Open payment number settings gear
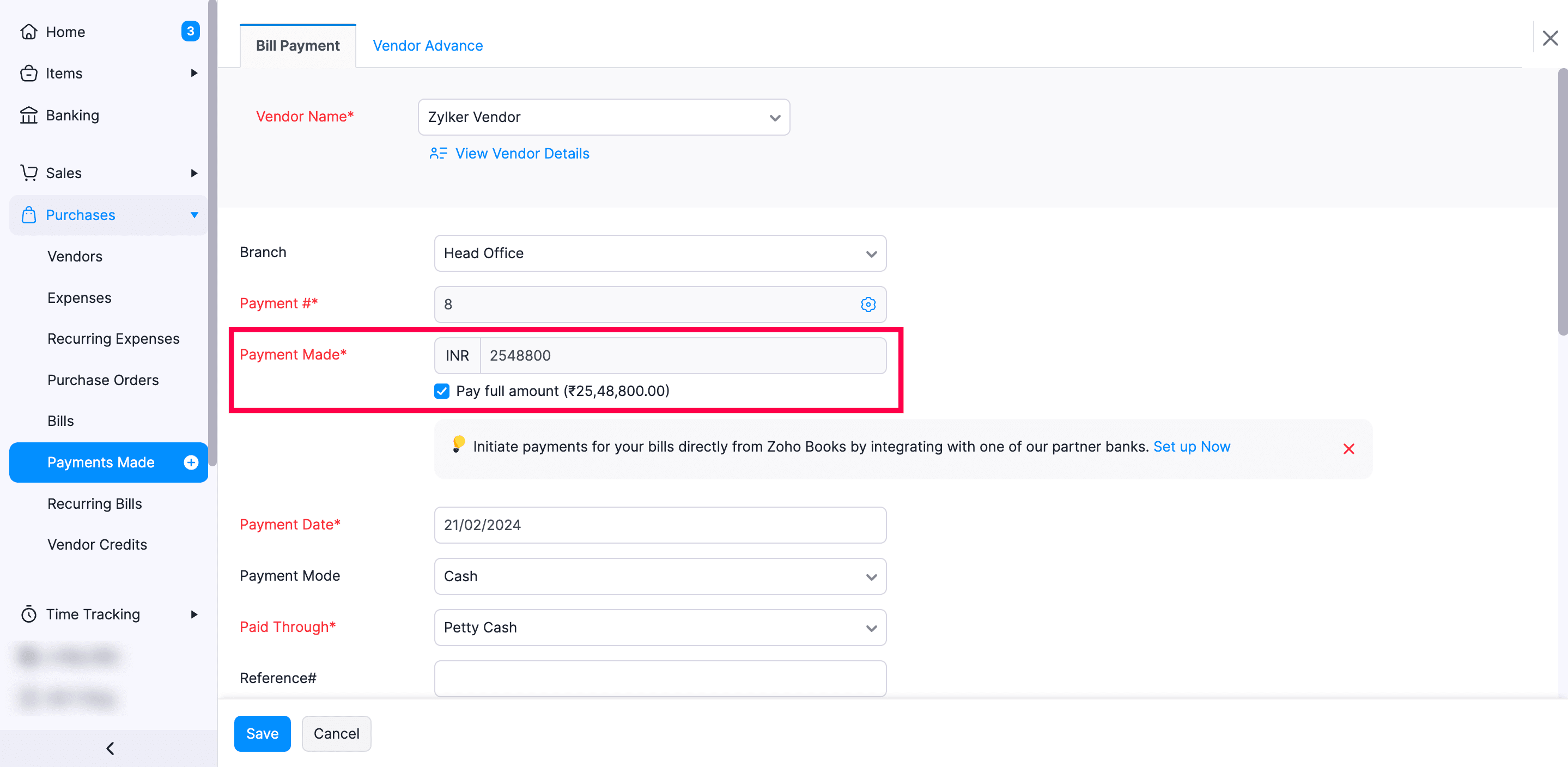 click(868, 305)
